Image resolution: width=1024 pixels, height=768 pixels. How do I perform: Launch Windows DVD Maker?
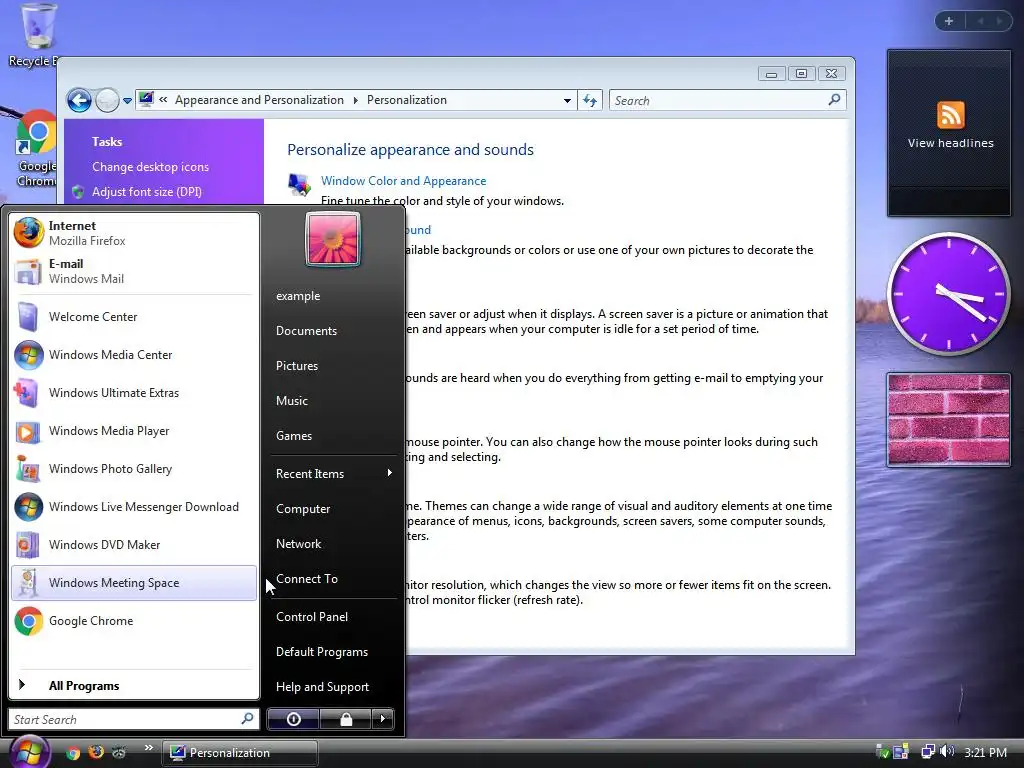coord(134,545)
